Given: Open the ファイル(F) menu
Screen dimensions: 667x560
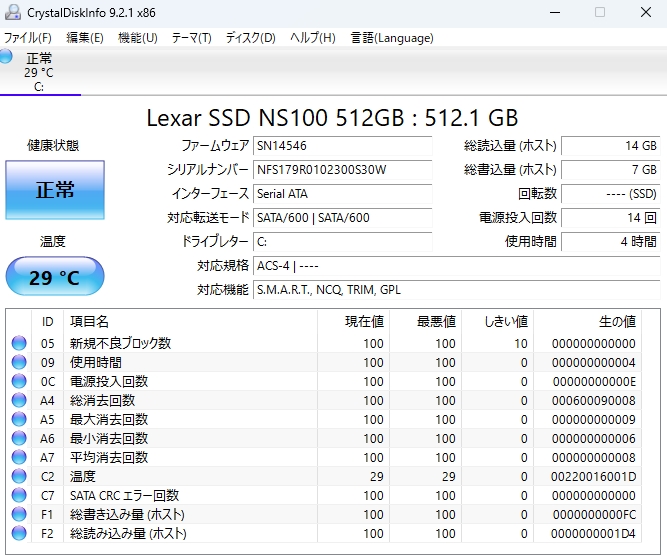Looking at the screenshot, I should (x=28, y=38).
